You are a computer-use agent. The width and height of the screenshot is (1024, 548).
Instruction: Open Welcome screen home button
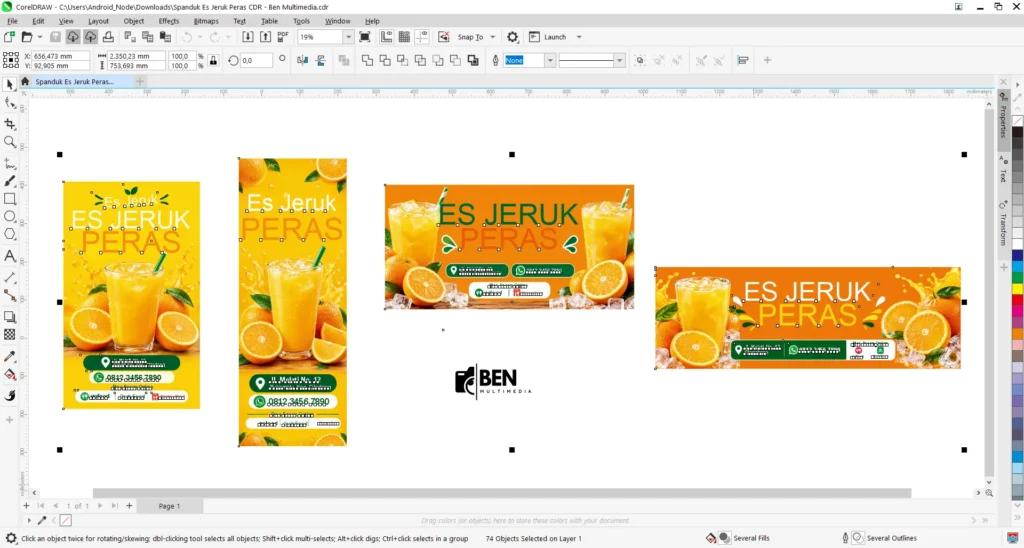[x=25, y=82]
